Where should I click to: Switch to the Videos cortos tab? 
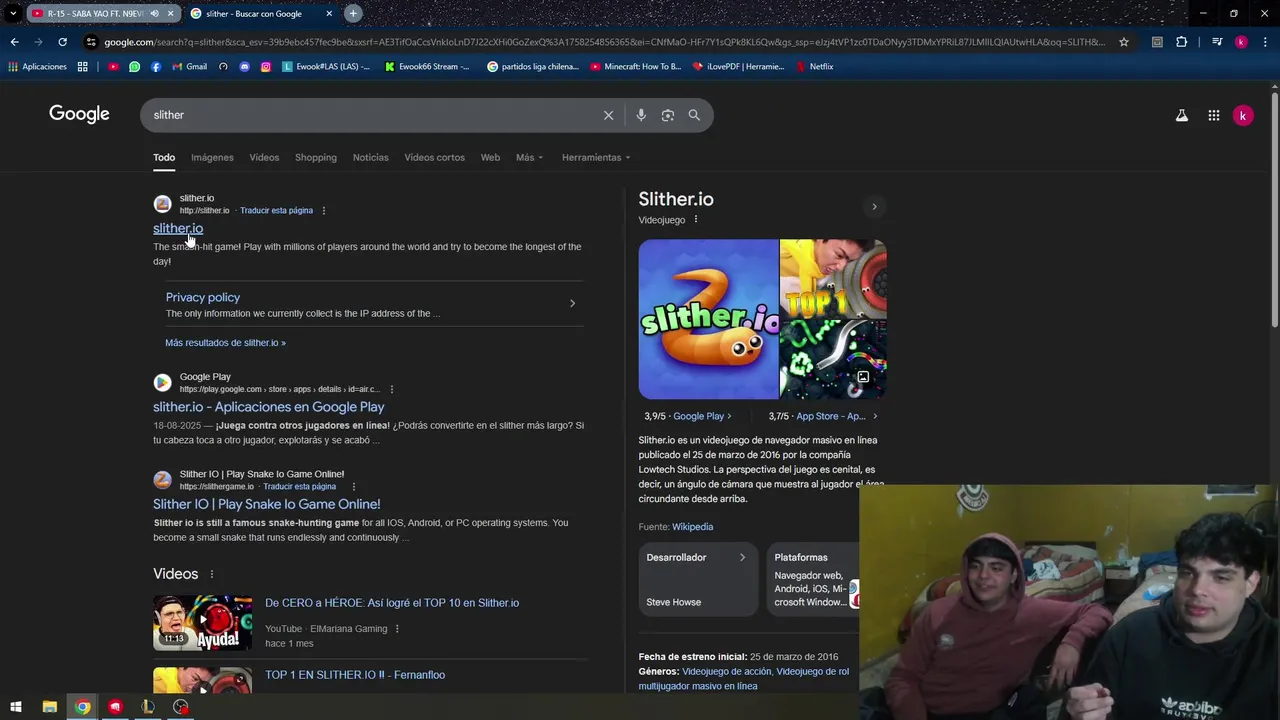(x=434, y=157)
